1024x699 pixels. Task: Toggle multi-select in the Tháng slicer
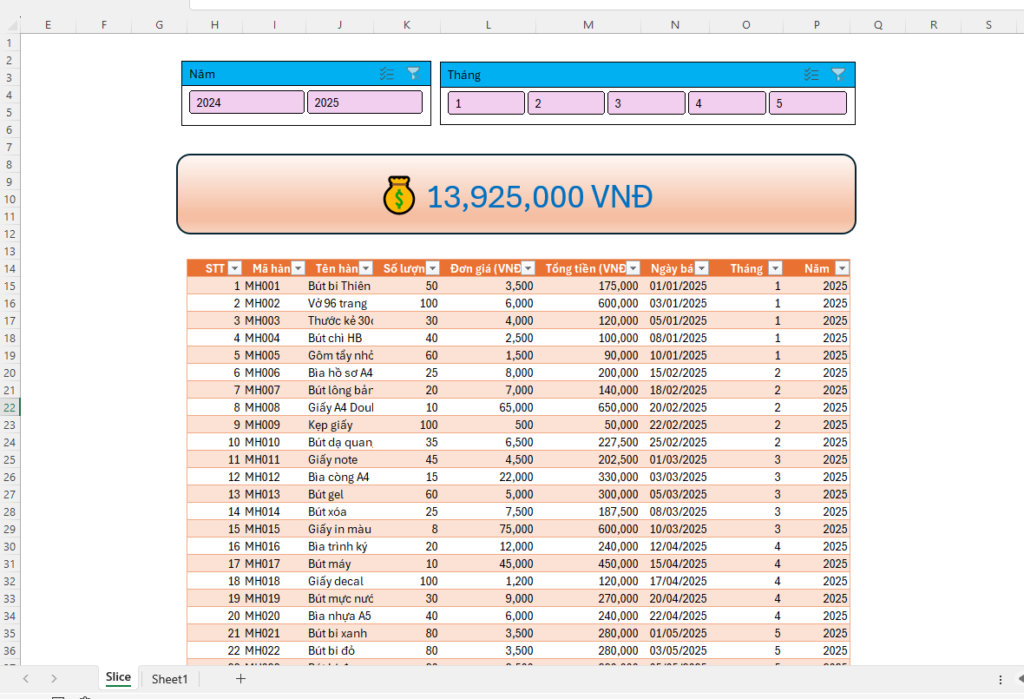(x=811, y=75)
